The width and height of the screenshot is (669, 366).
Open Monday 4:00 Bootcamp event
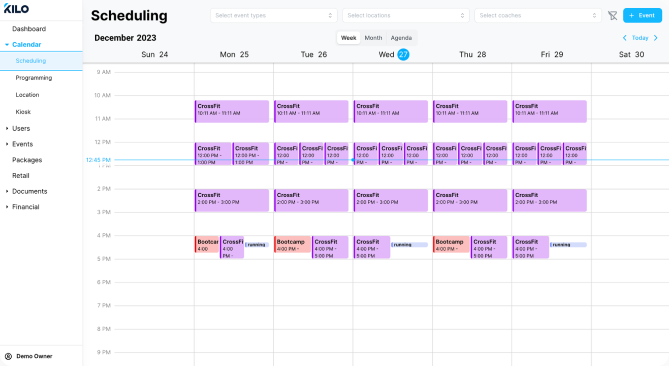click(x=207, y=244)
